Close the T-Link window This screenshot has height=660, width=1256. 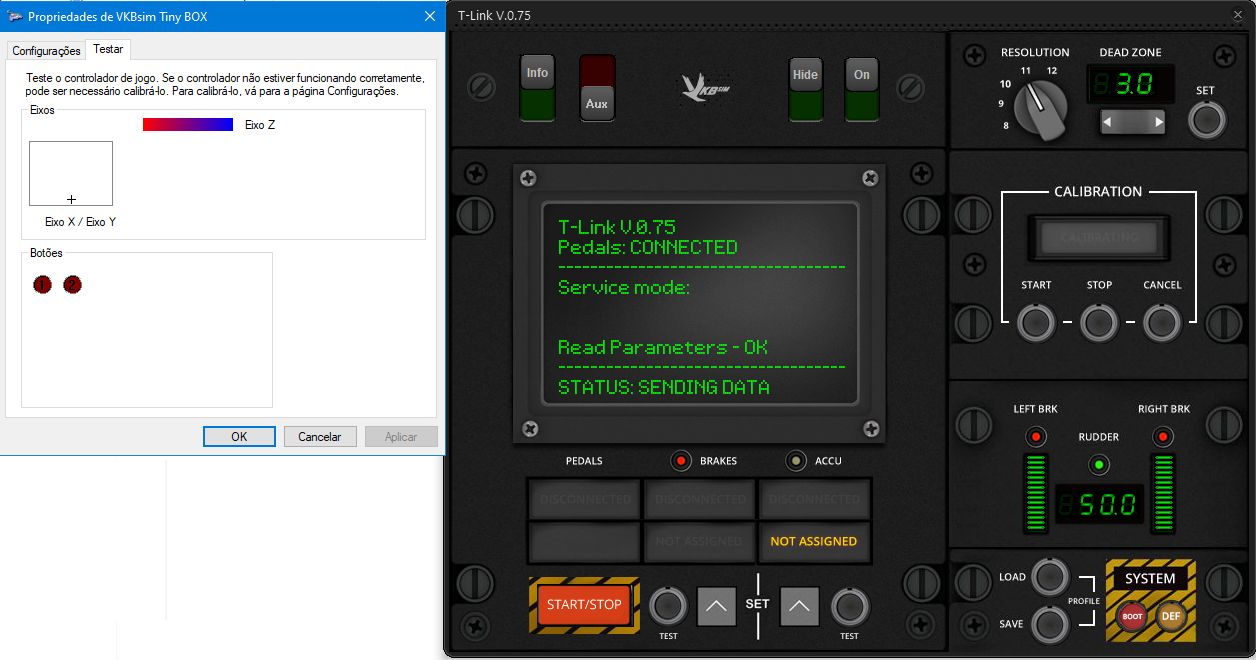(1237, 15)
